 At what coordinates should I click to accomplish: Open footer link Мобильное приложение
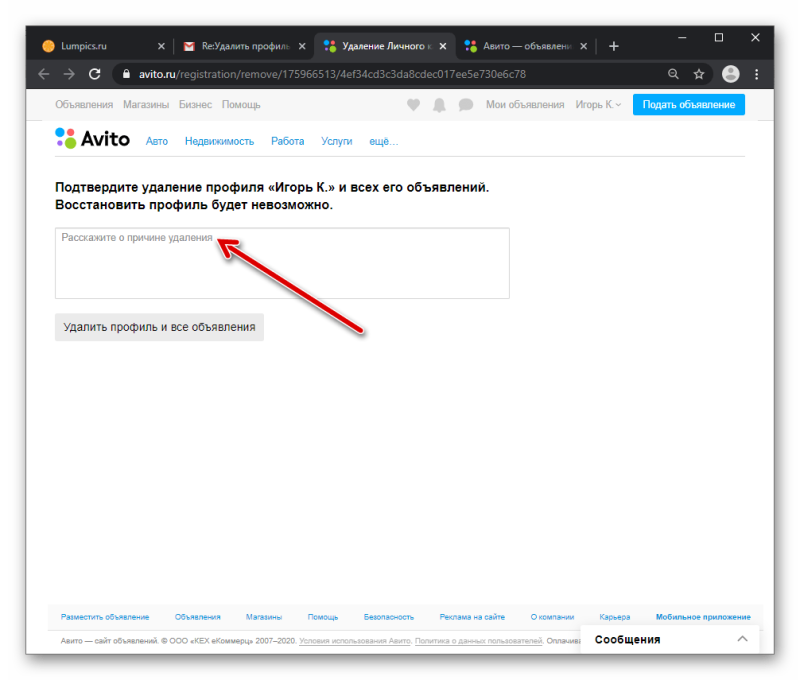click(703, 617)
